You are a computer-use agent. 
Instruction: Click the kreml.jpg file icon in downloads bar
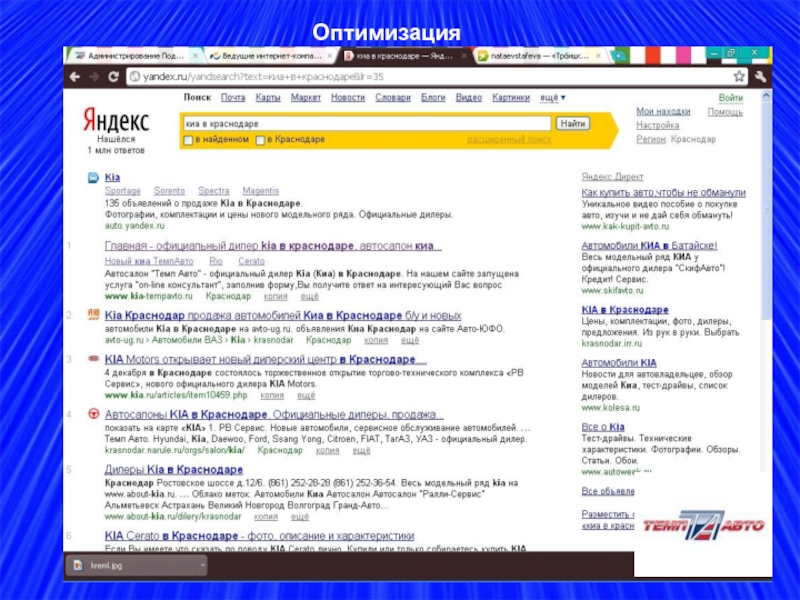(78, 565)
